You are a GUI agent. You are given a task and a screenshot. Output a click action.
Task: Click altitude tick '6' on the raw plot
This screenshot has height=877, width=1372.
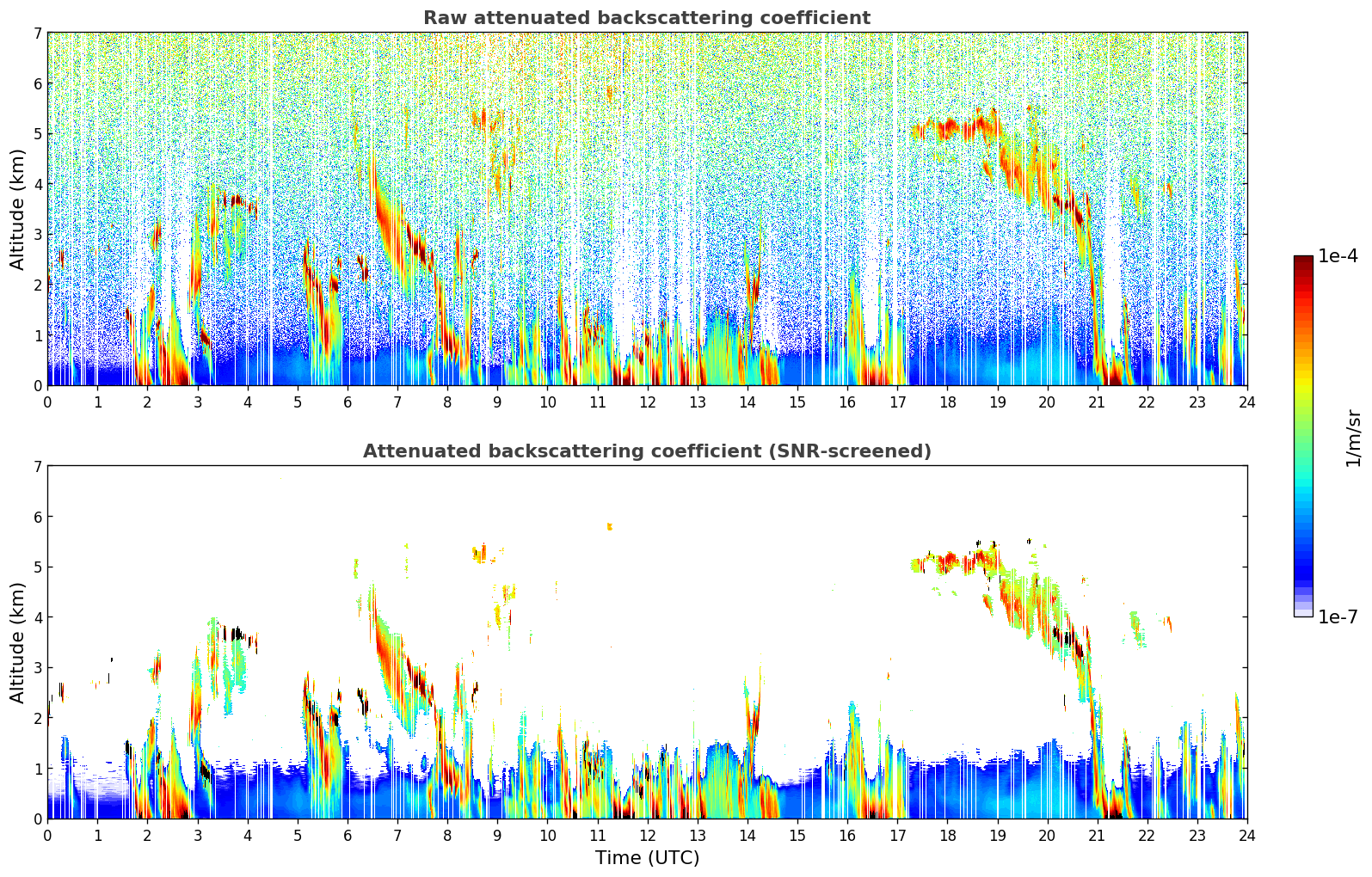(x=37, y=83)
